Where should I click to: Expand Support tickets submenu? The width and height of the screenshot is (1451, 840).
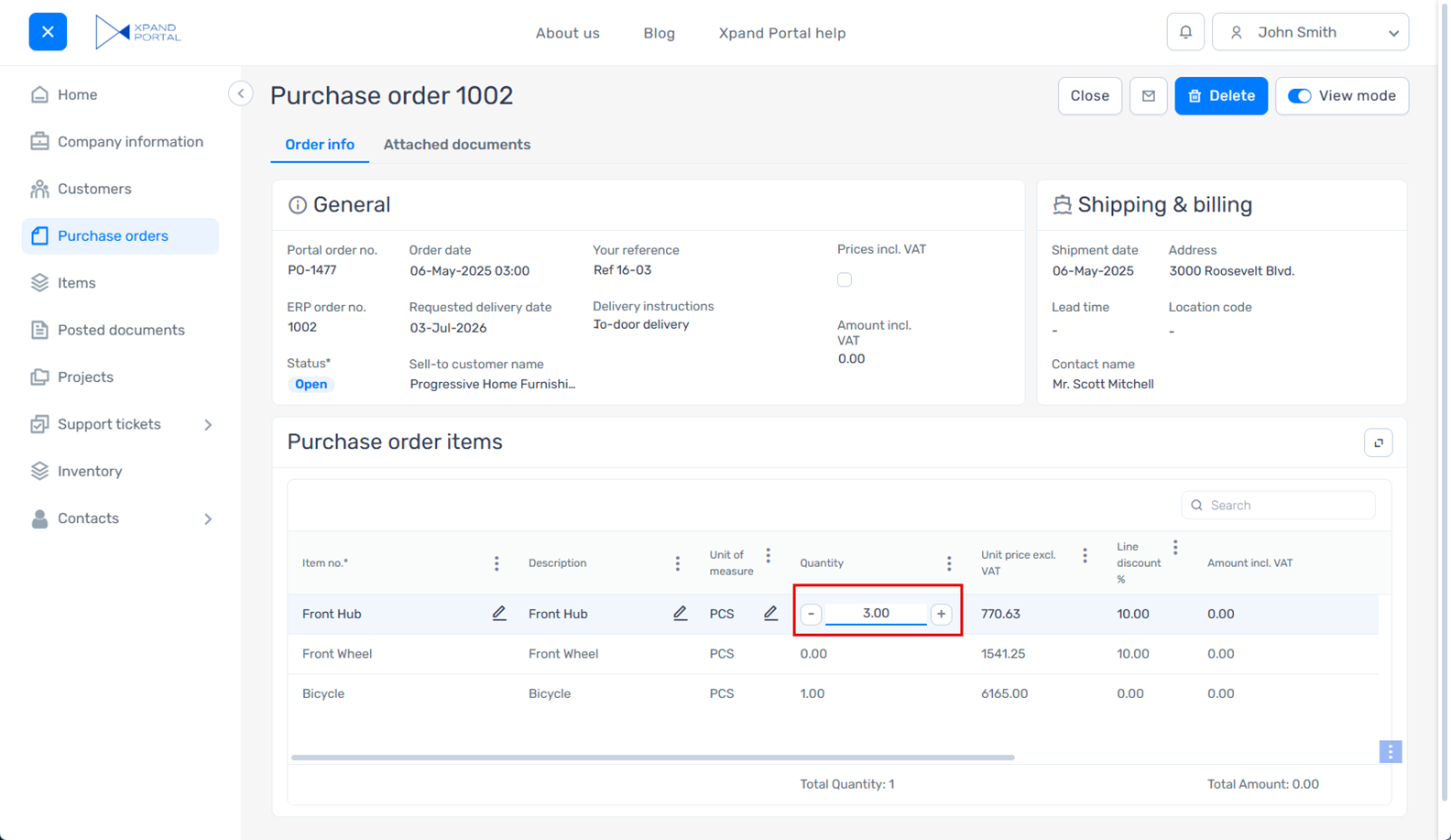click(x=208, y=425)
